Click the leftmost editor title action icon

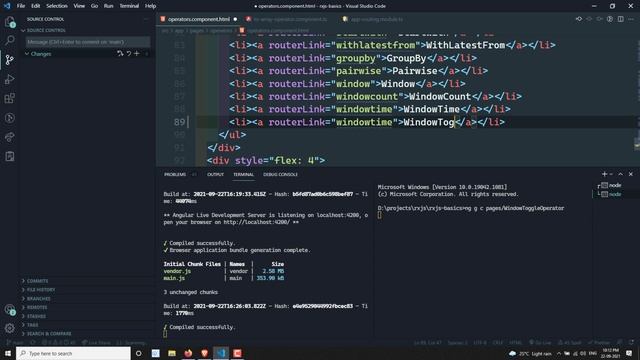pyautogui.click(x=579, y=19)
